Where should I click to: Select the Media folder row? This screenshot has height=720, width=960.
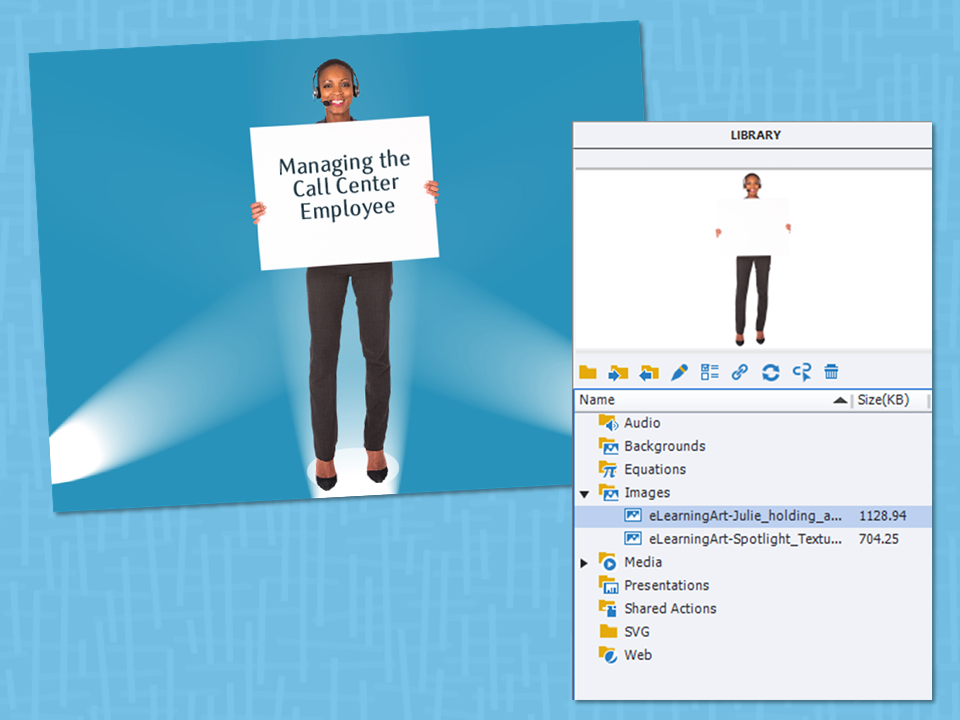click(752, 562)
